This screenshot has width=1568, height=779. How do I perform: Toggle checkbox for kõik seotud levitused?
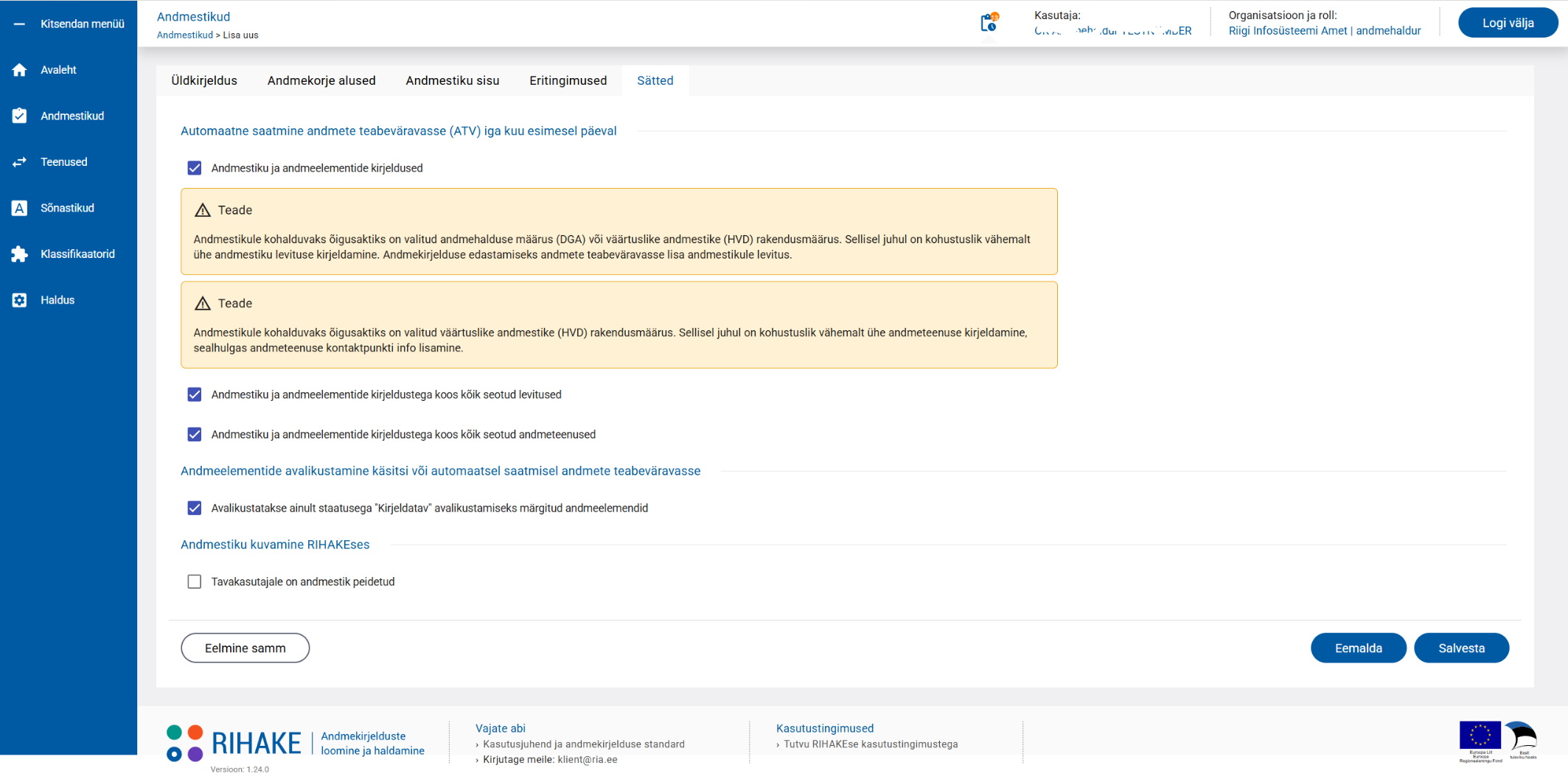point(195,394)
